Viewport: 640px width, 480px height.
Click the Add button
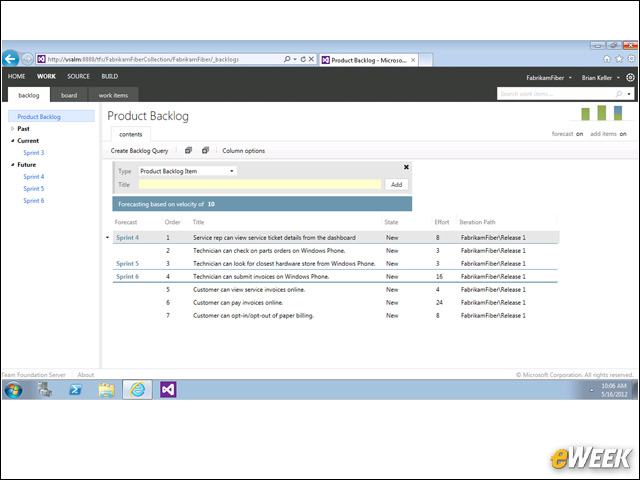click(396, 184)
